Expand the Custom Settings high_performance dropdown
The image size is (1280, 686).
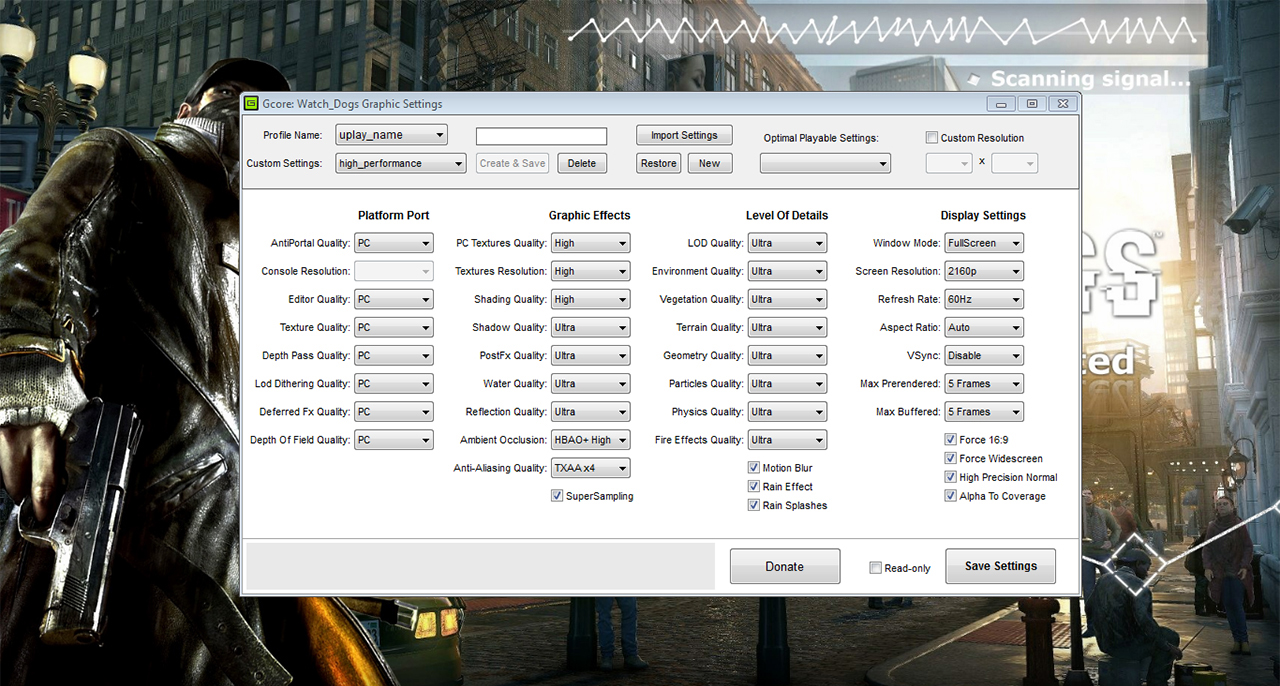click(x=400, y=163)
